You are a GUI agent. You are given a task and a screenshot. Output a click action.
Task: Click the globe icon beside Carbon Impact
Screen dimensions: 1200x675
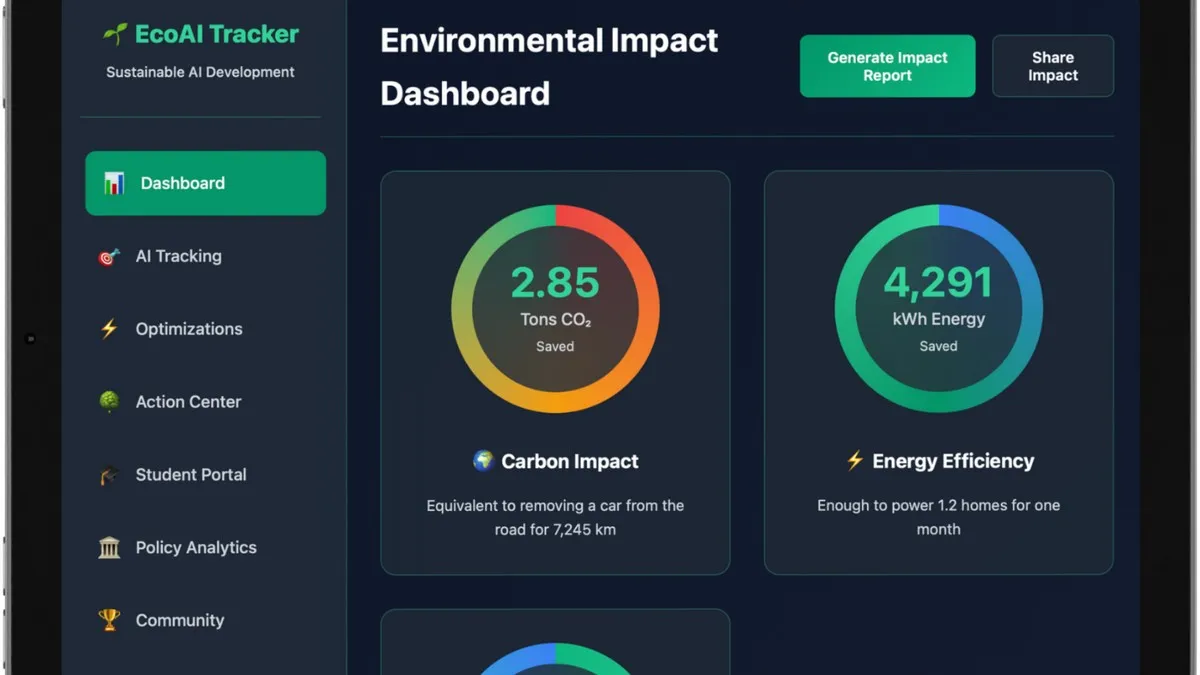[483, 461]
